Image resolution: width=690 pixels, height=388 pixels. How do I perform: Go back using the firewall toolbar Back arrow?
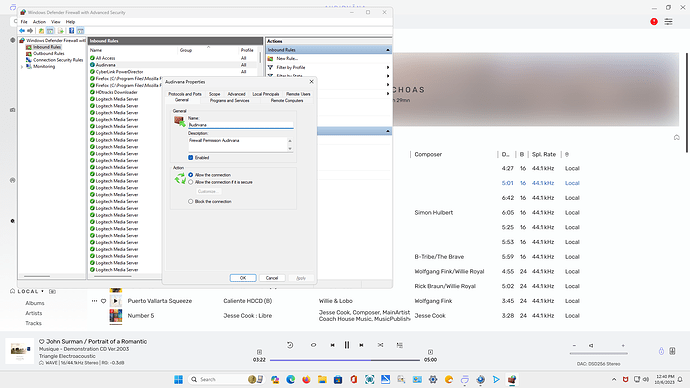coord(22,31)
